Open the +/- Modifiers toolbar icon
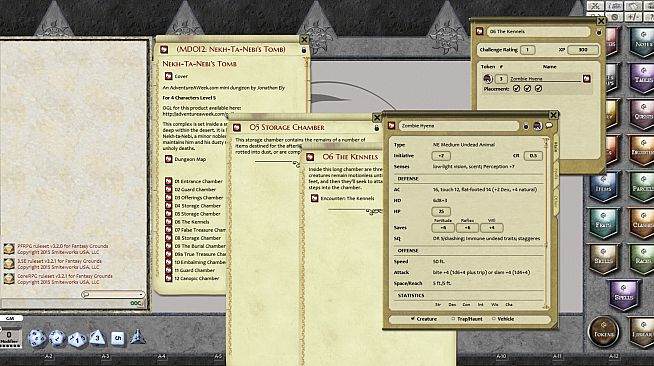The height and width of the screenshot is (366, 654). 634,17
